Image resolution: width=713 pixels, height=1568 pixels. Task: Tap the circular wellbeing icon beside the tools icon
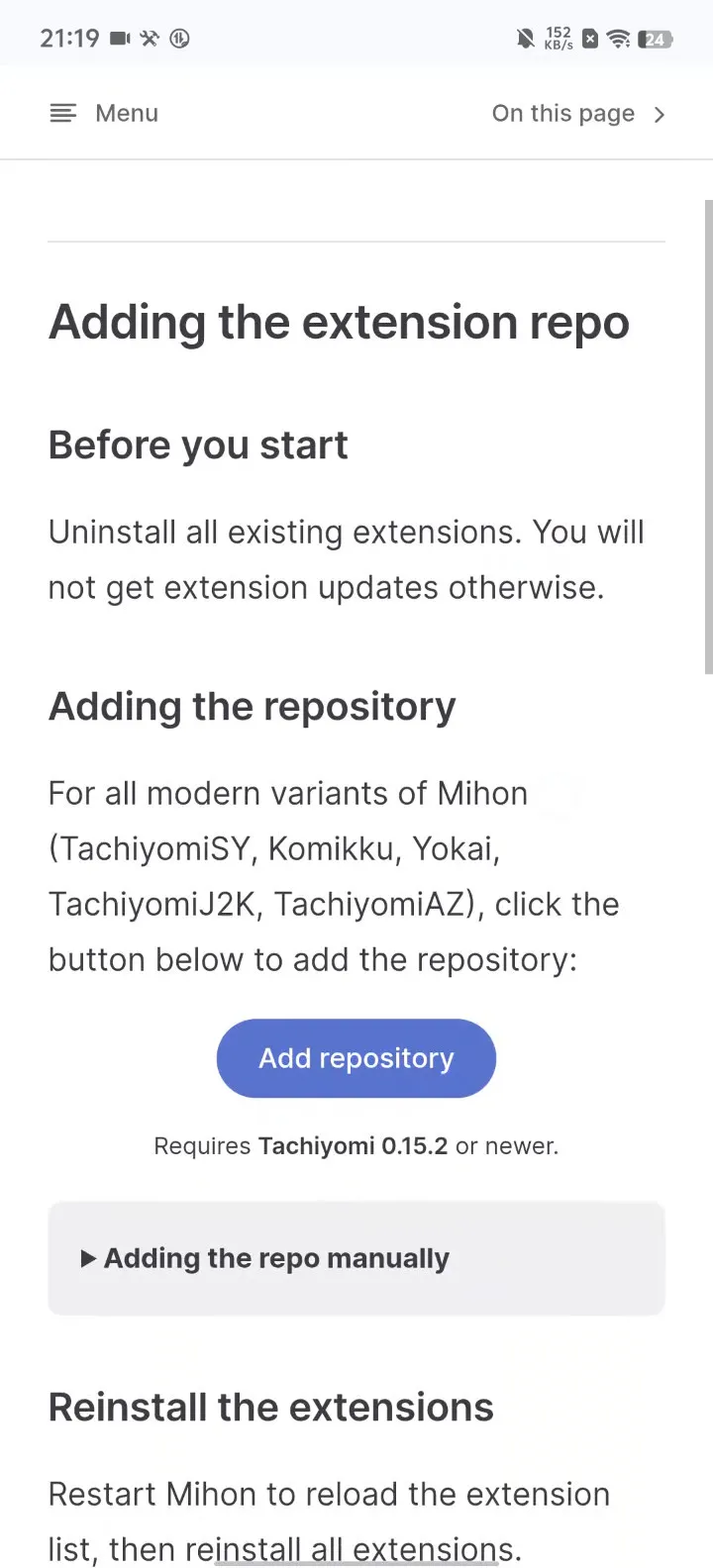[x=179, y=39]
